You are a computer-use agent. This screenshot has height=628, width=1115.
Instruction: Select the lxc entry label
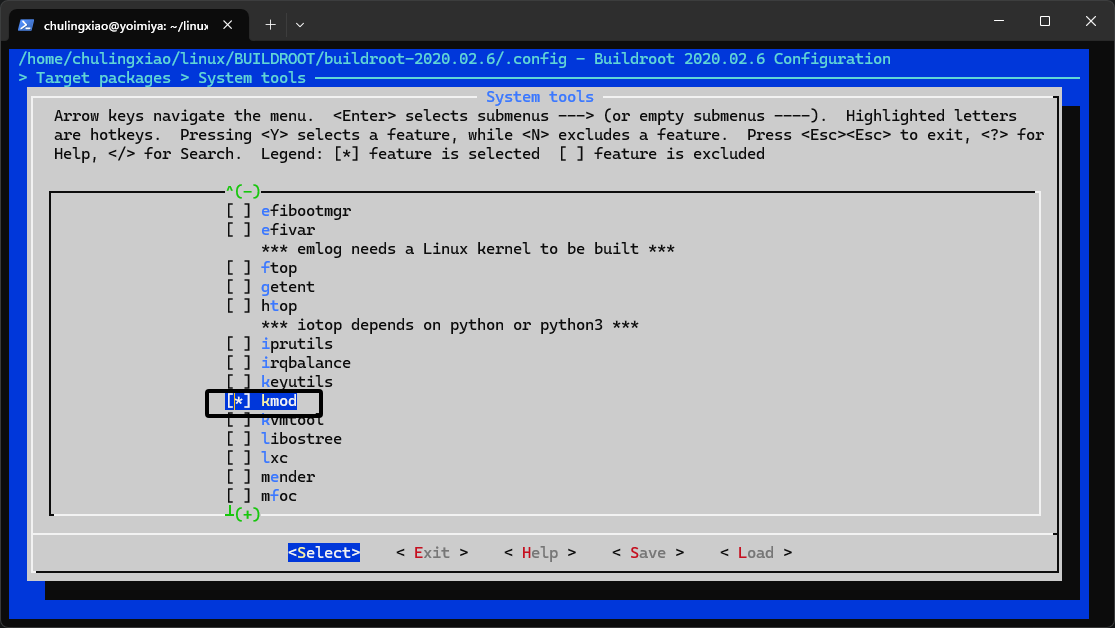coord(274,458)
